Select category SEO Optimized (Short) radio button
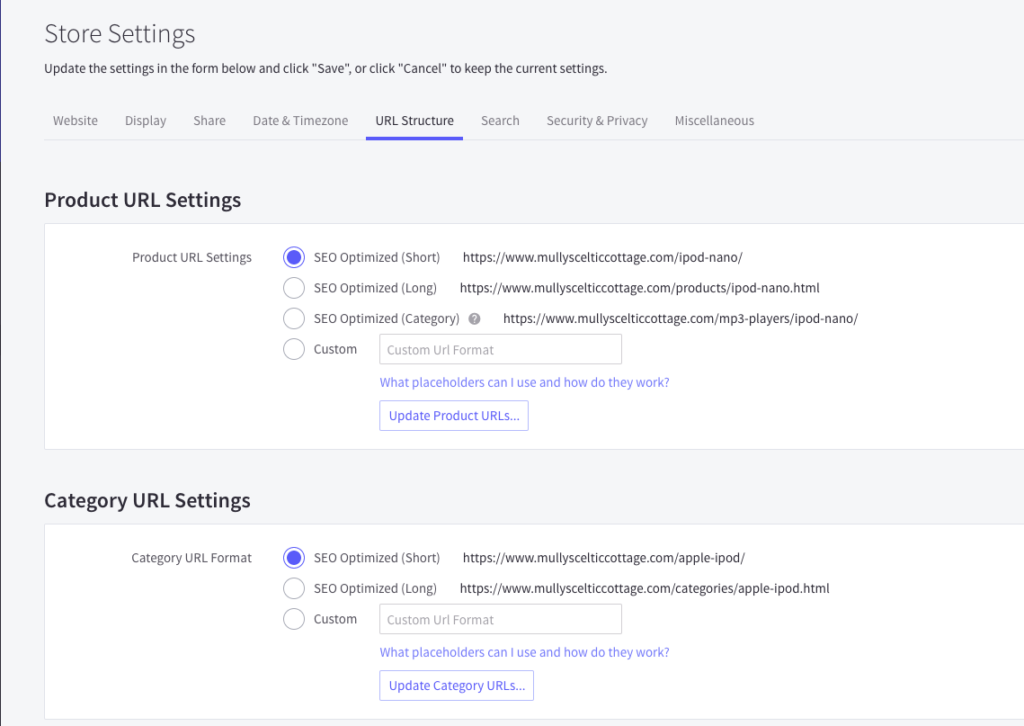The height and width of the screenshot is (726, 1024). pyautogui.click(x=294, y=558)
